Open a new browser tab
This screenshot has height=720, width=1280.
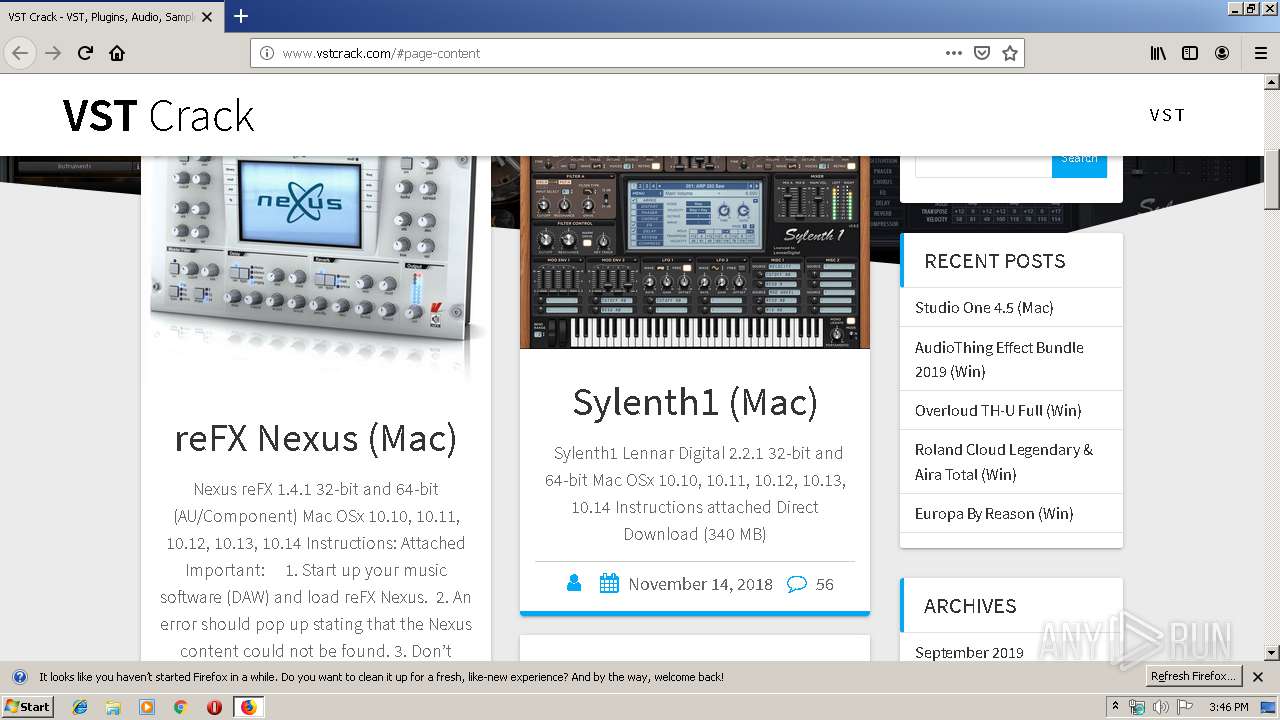pyautogui.click(x=241, y=16)
